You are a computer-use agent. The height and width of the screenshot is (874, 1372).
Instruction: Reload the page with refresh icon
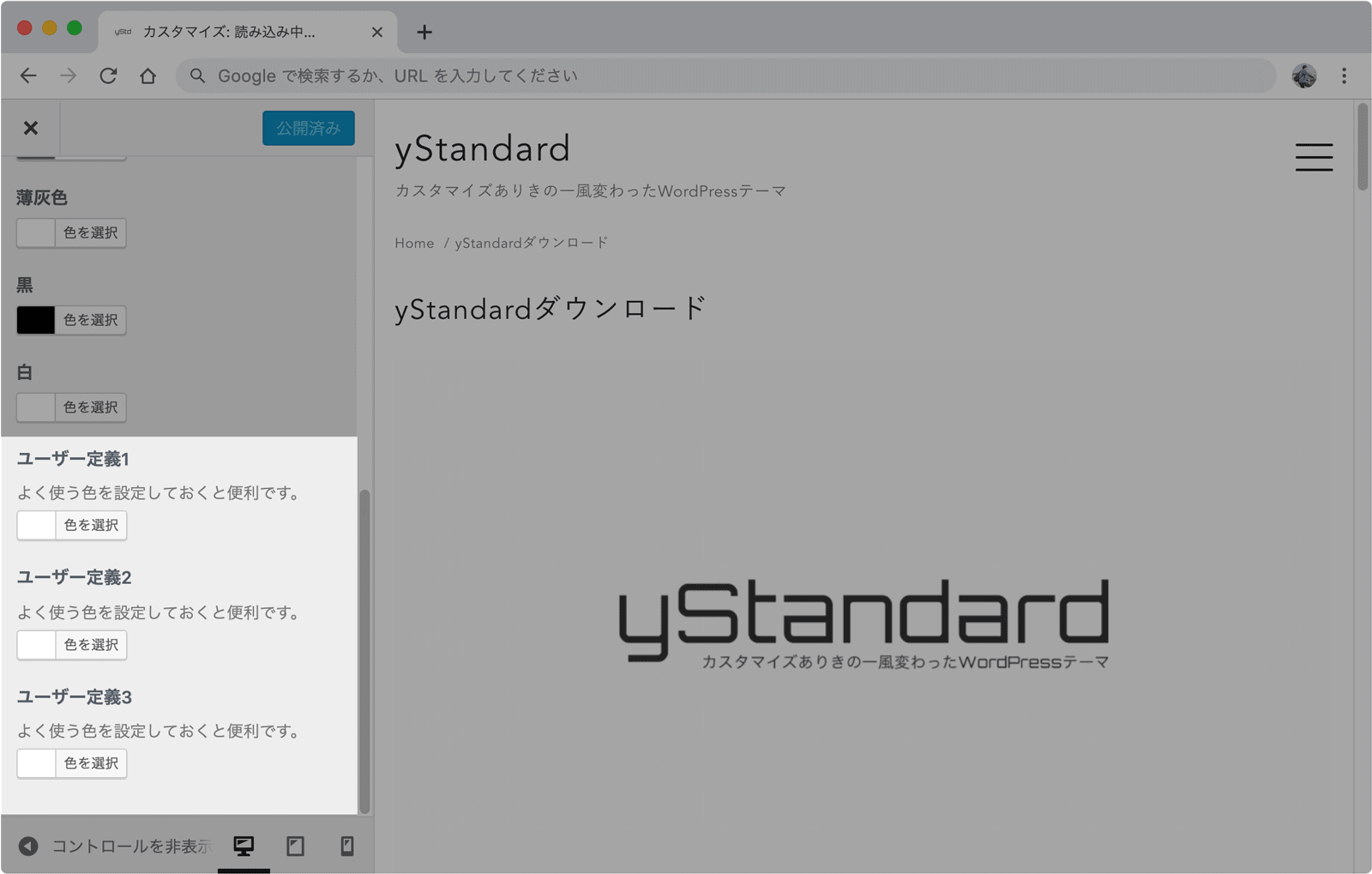(x=108, y=75)
